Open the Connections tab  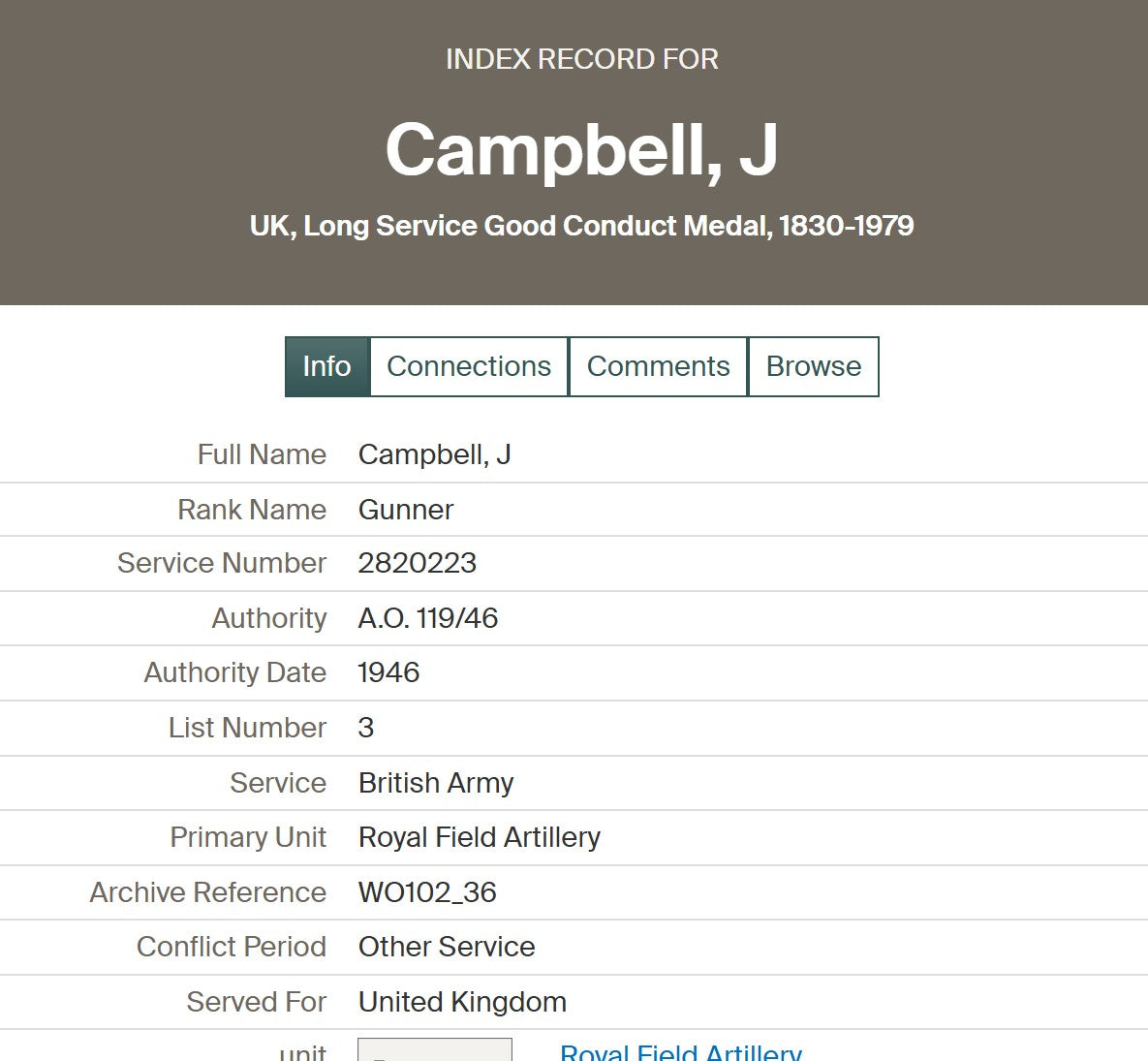point(469,366)
